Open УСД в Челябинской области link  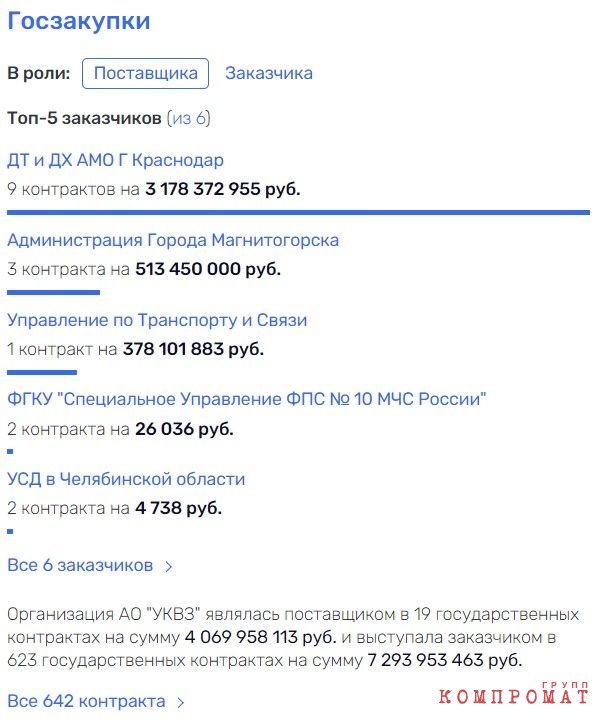pyautogui.click(x=126, y=479)
